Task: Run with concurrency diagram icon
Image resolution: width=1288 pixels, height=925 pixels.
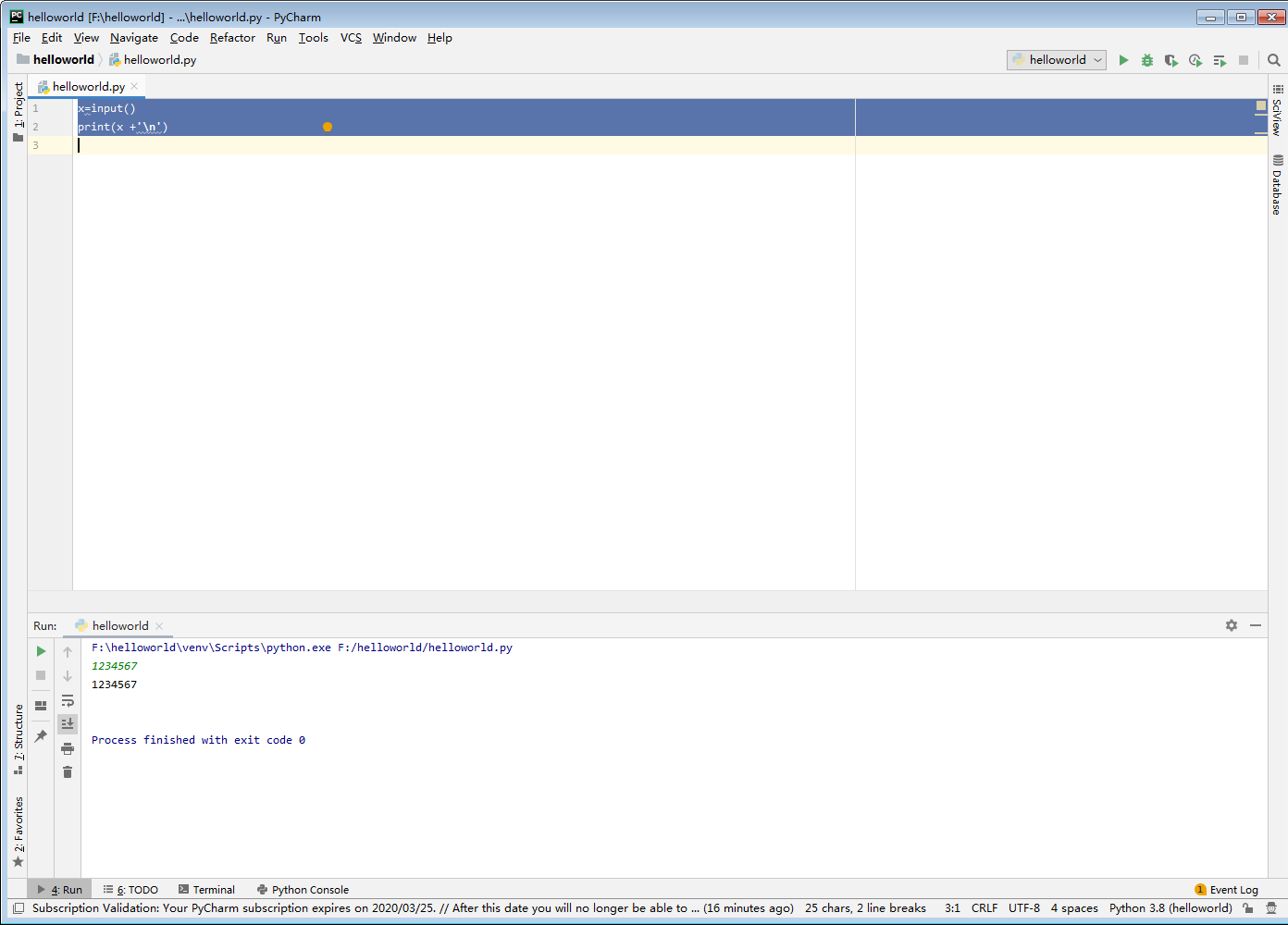Action: (x=1220, y=60)
